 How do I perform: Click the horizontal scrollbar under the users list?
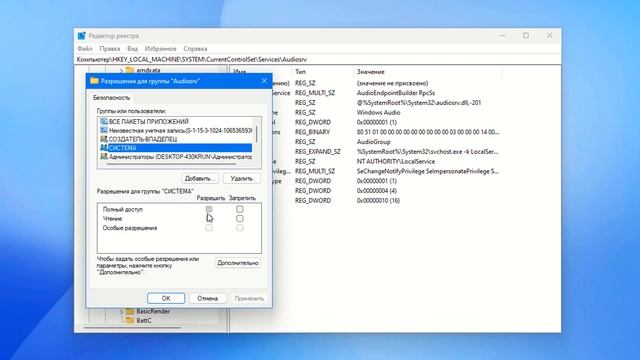click(x=171, y=164)
